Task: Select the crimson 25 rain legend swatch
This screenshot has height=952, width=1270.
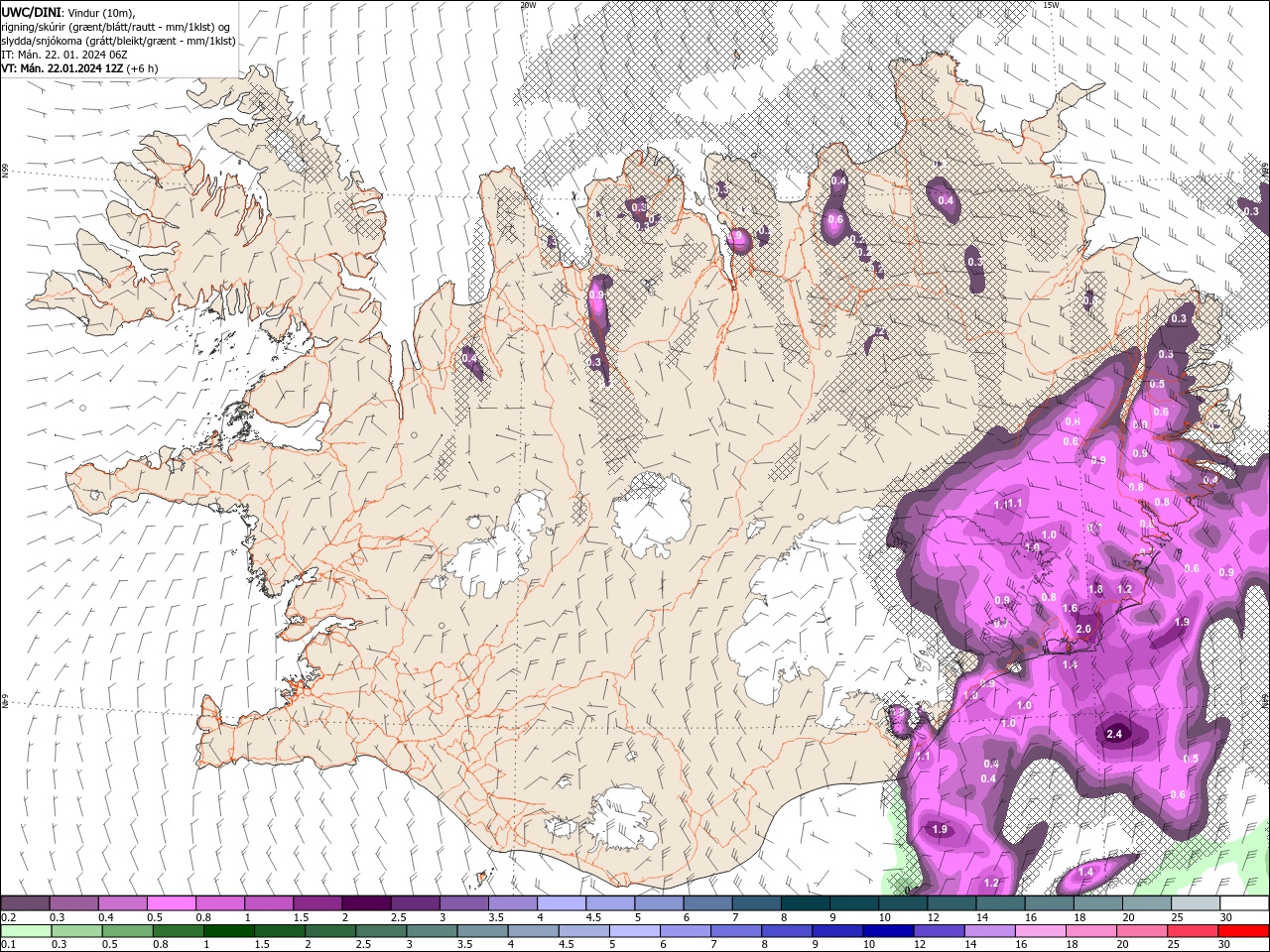Action: pyautogui.click(x=1193, y=931)
